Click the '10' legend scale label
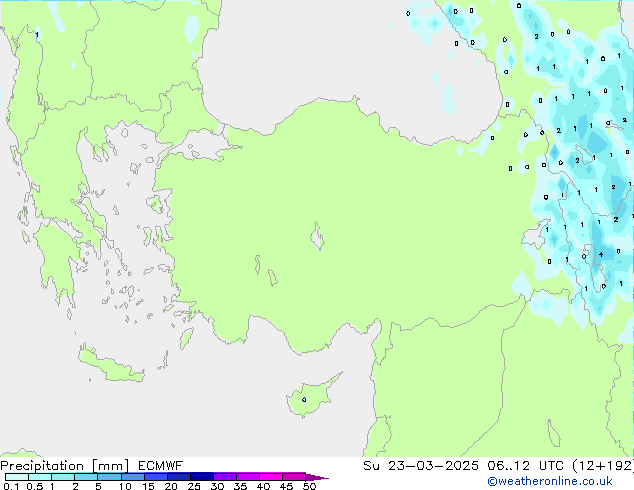Screen dimensions: 634x490 tap(125, 486)
